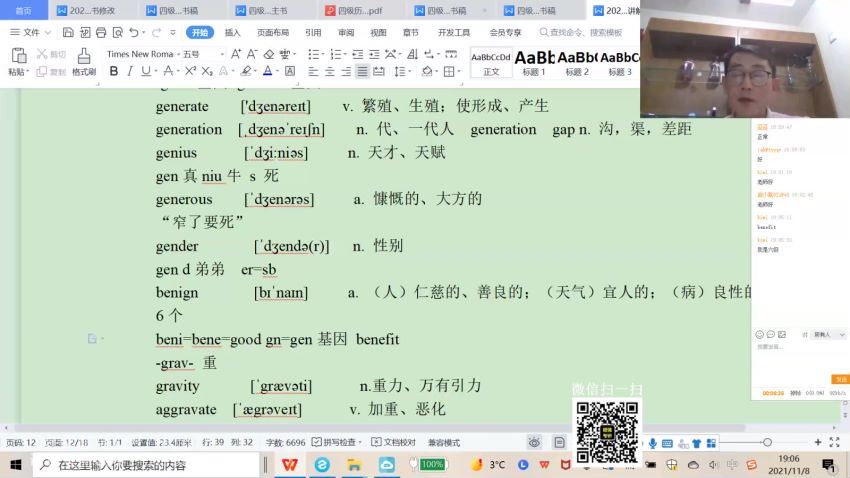The width and height of the screenshot is (850, 478).
Task: Click the 开始 ribbon tab button
Action: coord(200,33)
